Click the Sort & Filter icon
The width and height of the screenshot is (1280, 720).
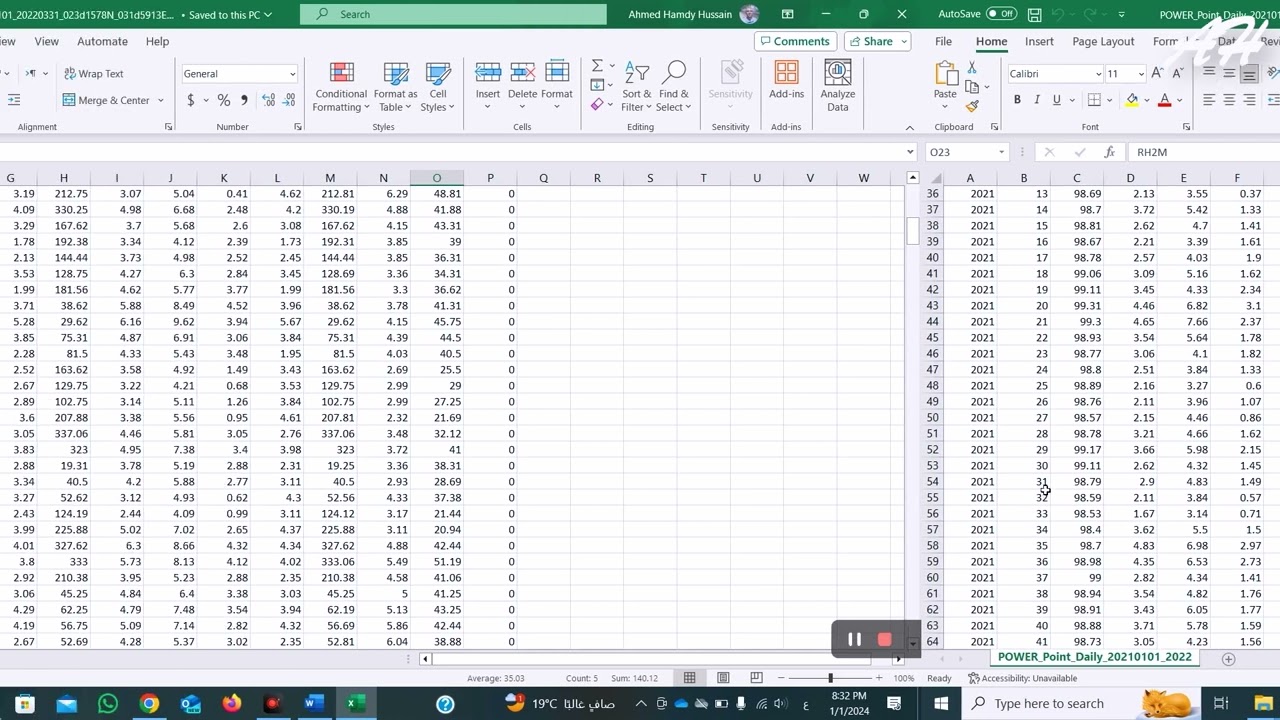click(x=637, y=73)
